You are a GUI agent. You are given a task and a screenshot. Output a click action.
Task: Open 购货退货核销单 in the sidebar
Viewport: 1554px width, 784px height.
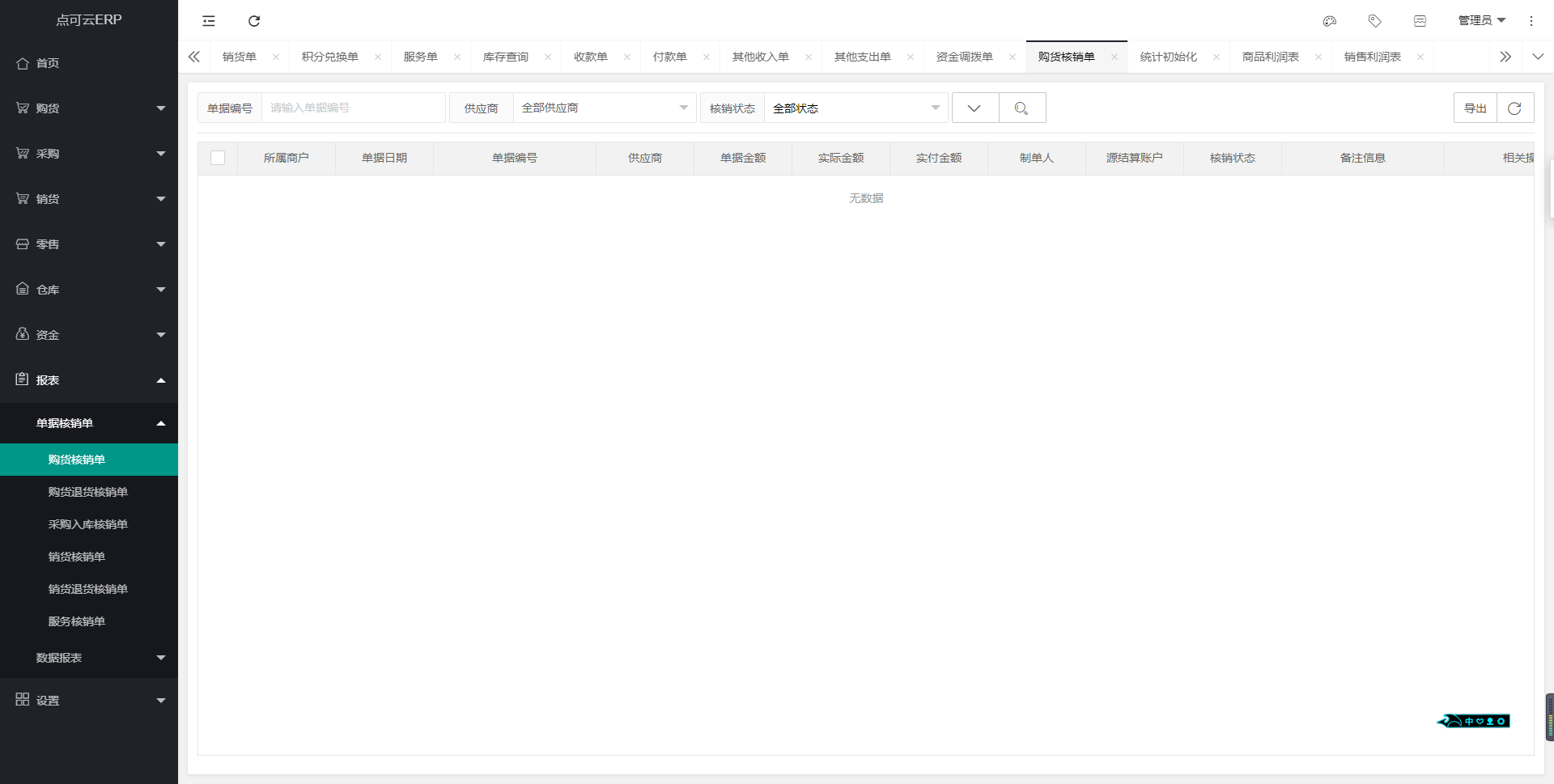[89, 492]
